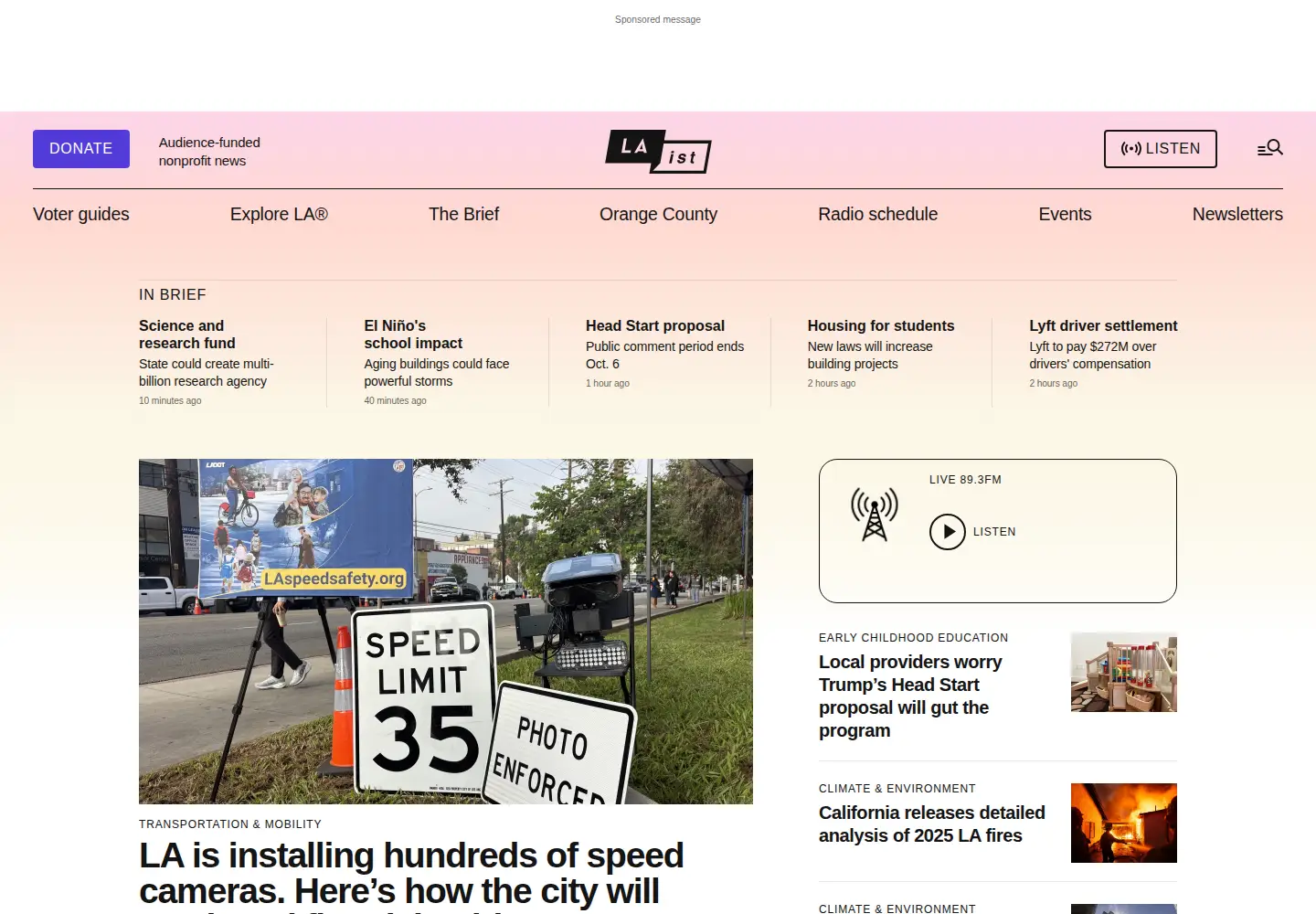Go to The Brief section
Screen dimensions: 1316x914
coord(464,214)
